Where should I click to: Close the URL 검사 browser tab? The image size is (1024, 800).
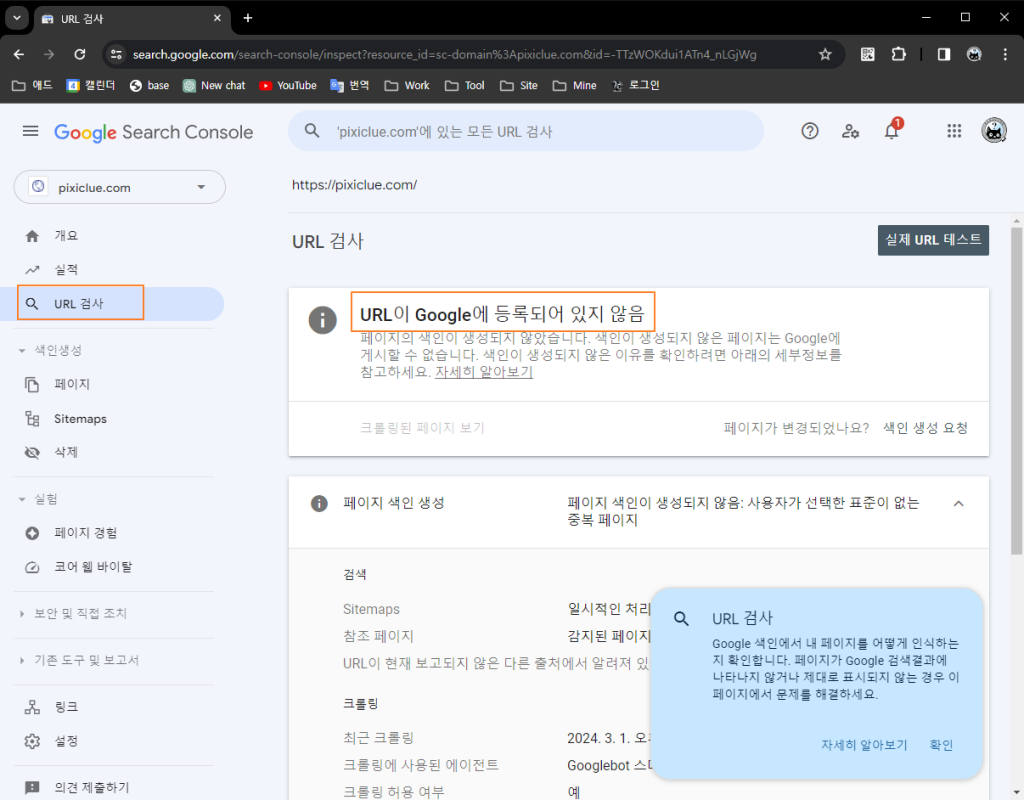[217, 18]
